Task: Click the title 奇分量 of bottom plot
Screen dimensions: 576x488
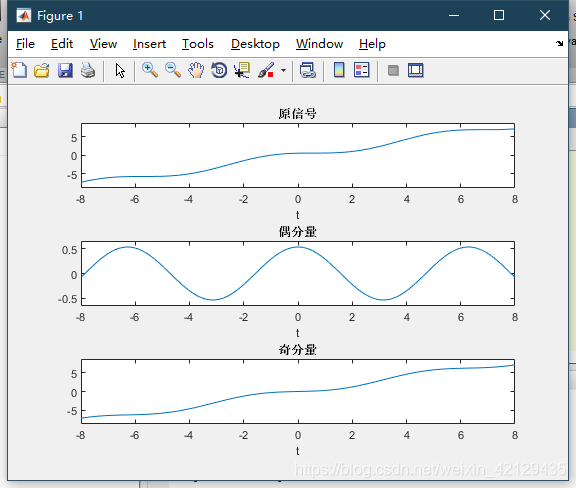Action: point(298,350)
